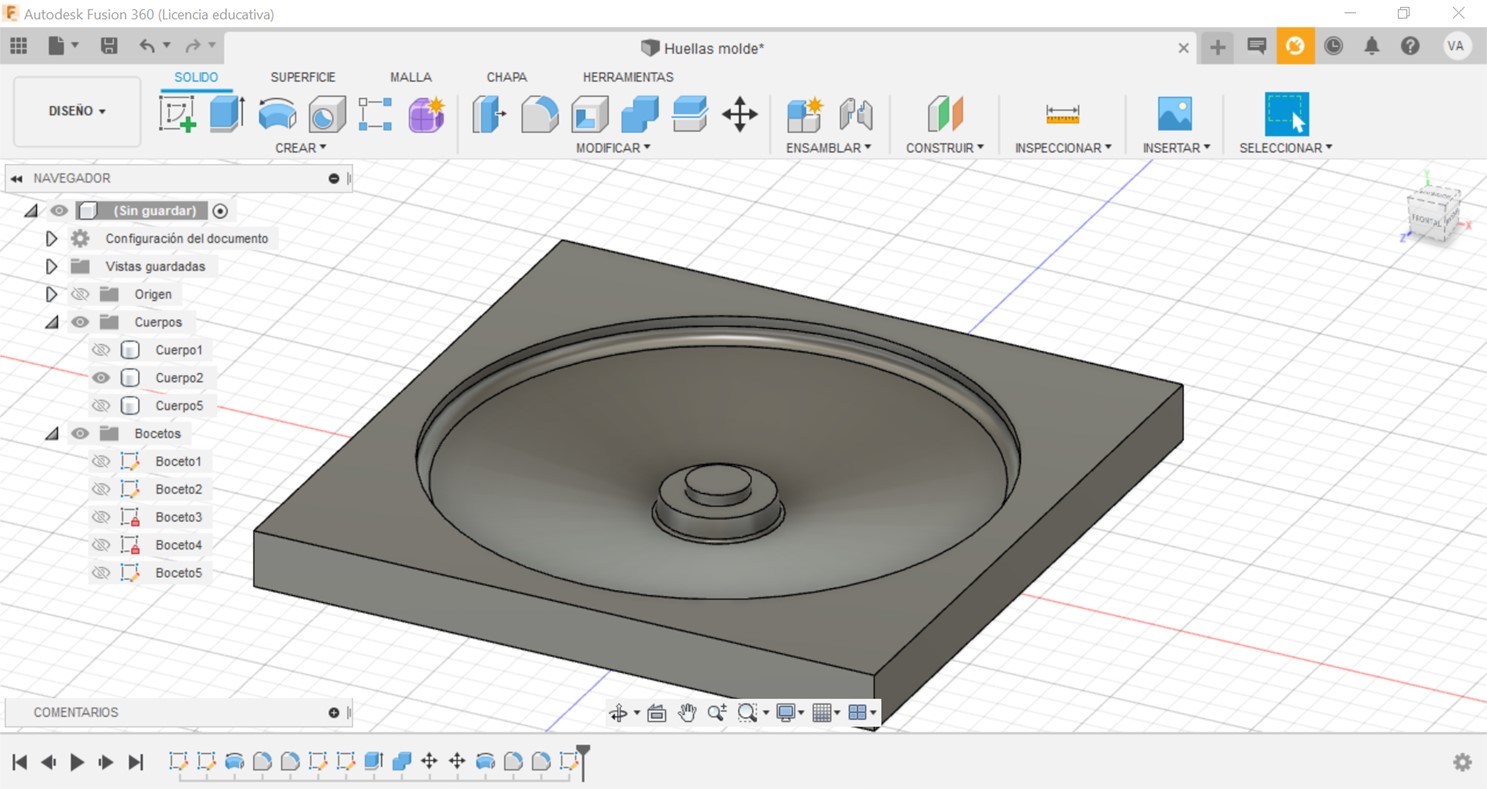Hide Cuerpo2 with its eye icon

[101, 378]
